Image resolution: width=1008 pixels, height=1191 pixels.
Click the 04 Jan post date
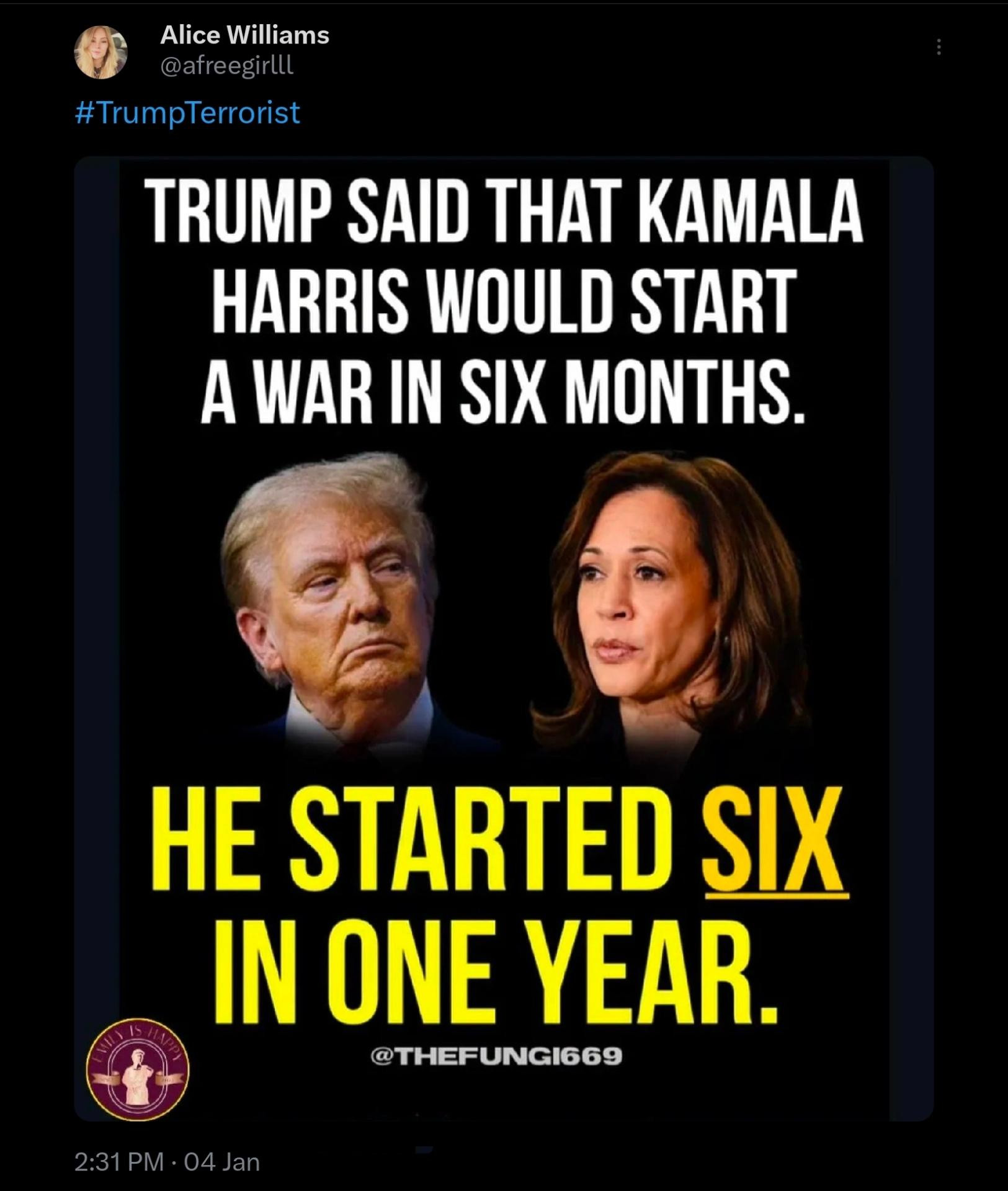(x=221, y=1161)
